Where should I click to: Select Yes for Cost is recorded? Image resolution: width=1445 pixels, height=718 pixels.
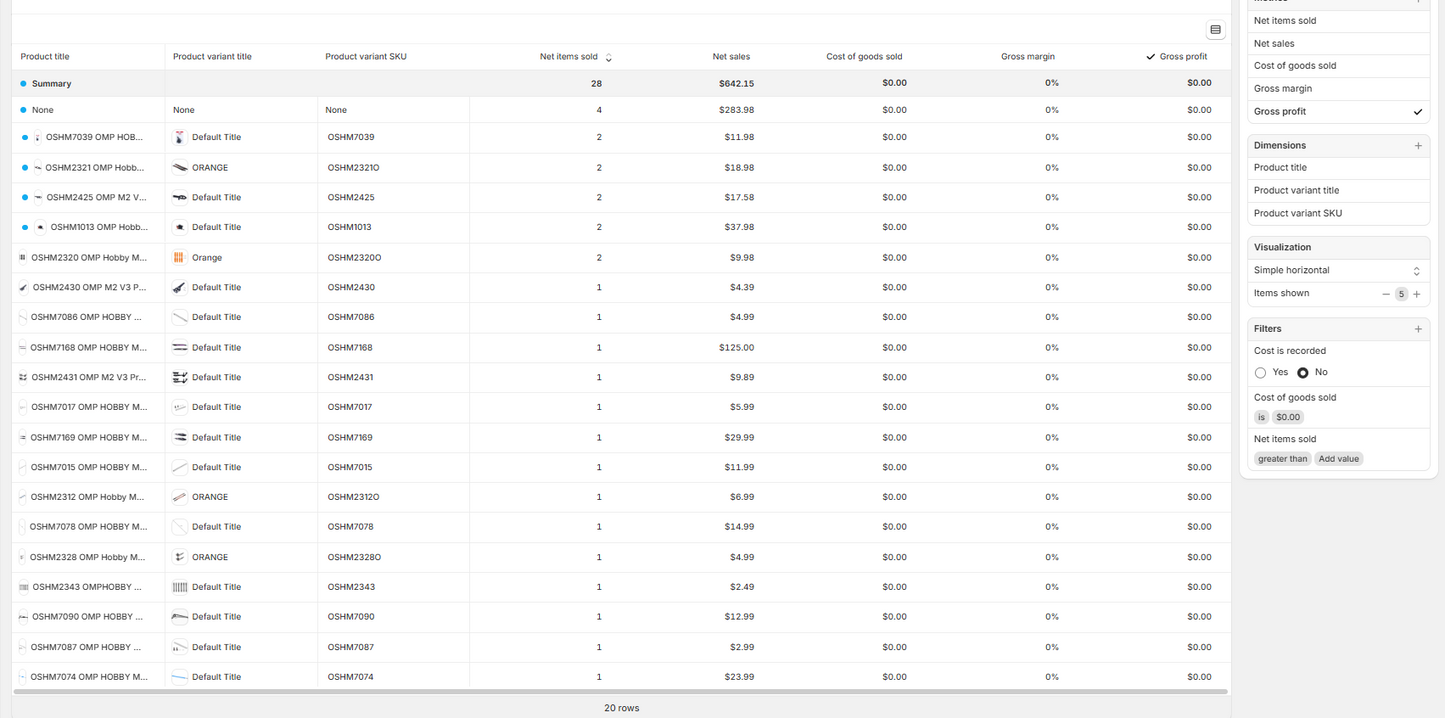[x=1260, y=373]
